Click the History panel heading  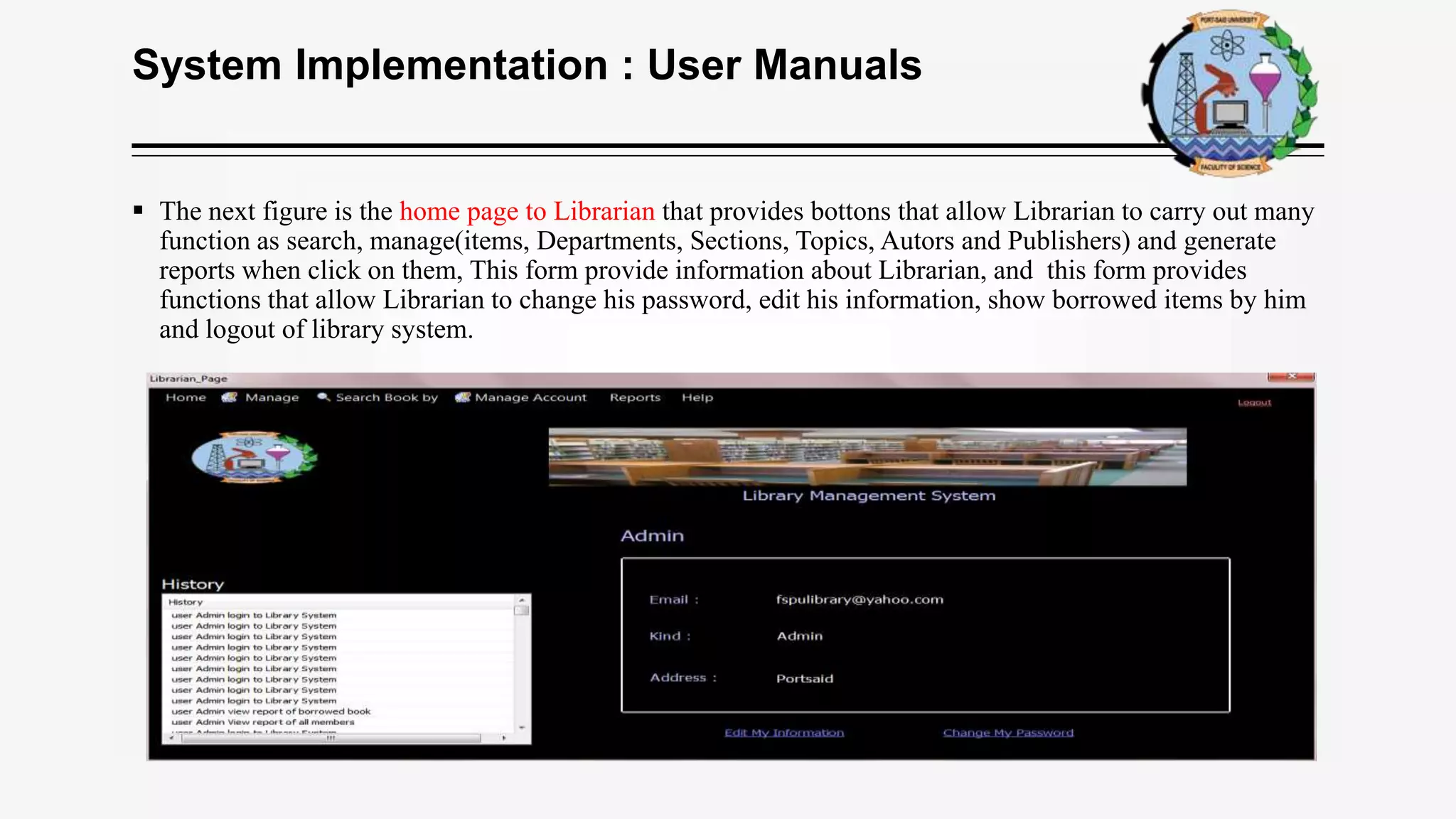click(193, 584)
